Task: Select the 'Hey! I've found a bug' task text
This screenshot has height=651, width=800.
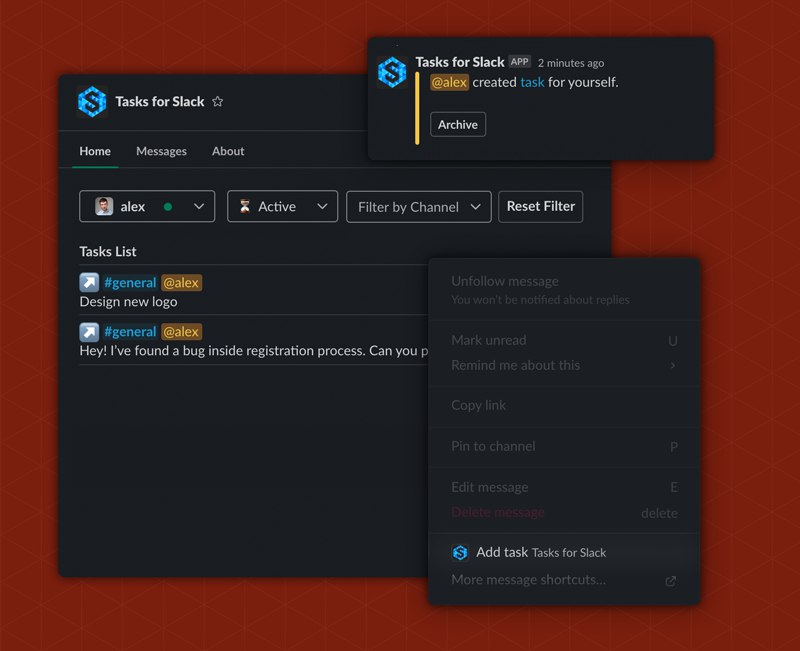Action: pos(254,351)
